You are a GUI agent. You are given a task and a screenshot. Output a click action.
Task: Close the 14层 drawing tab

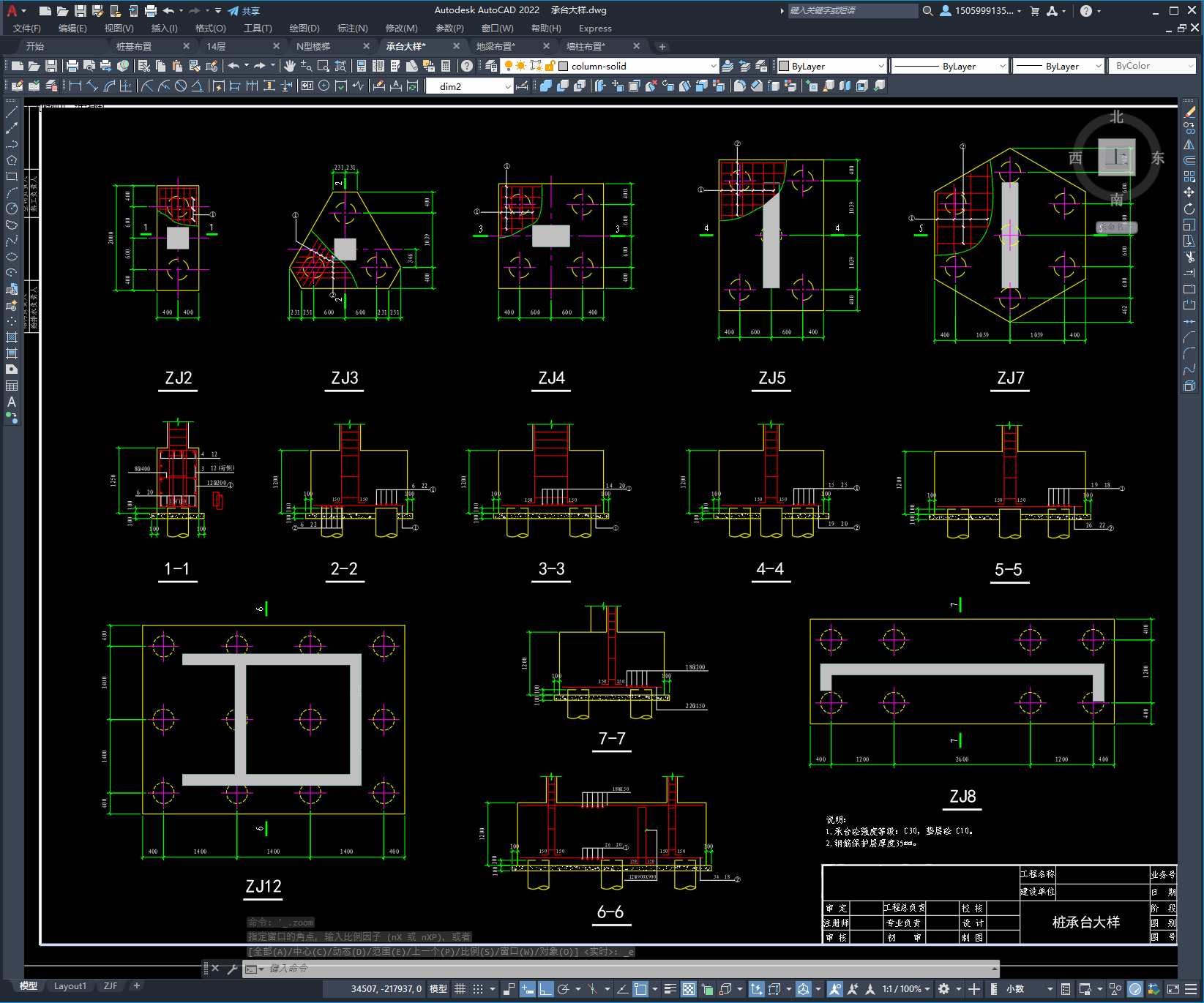pyautogui.click(x=276, y=46)
